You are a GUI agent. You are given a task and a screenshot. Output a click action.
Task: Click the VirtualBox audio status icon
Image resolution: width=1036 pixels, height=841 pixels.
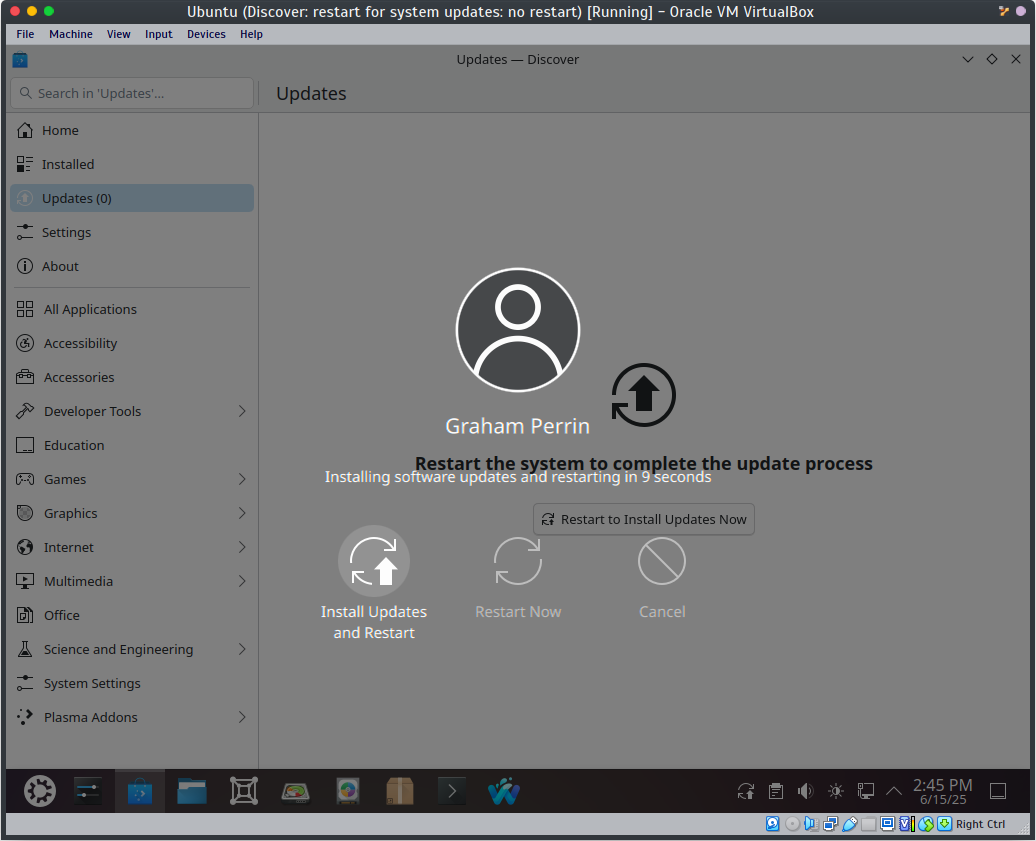811,824
